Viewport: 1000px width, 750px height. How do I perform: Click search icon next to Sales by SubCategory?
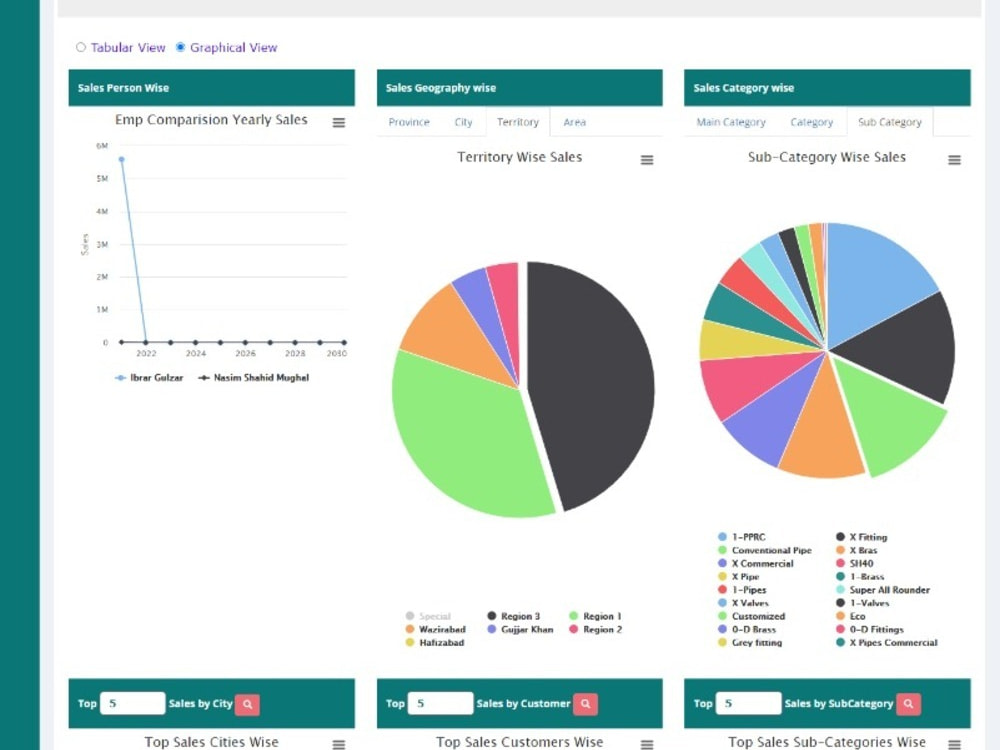click(909, 704)
